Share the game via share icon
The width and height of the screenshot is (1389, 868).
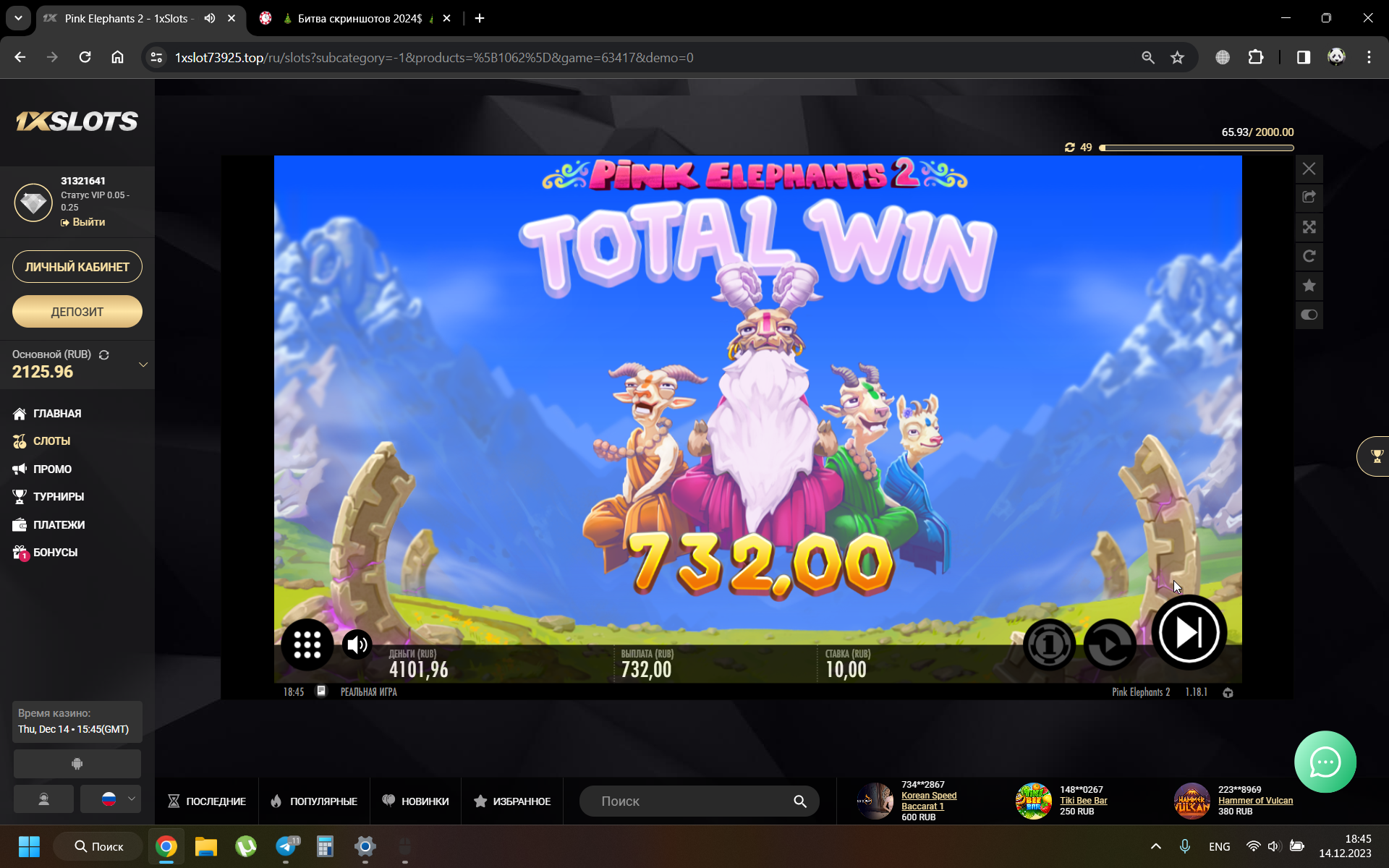point(1309,197)
